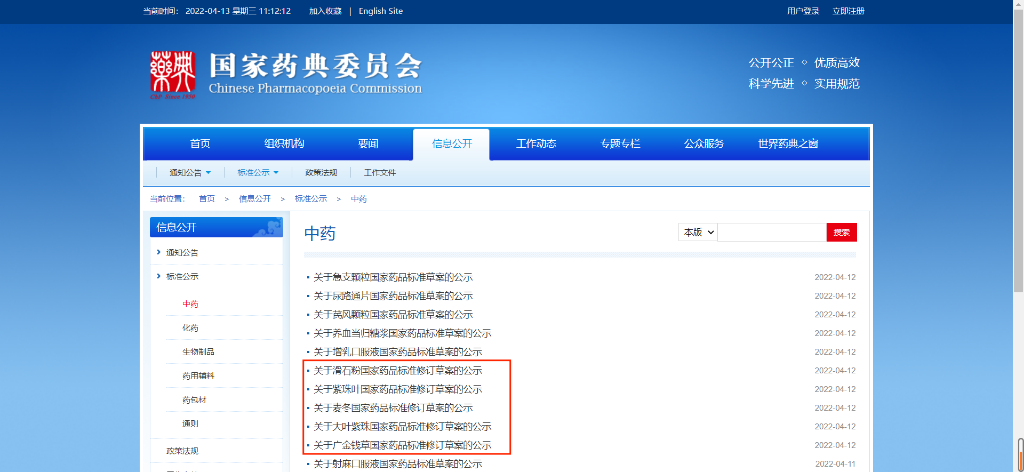
Task: Click 用户登录 login link
Action: pos(803,11)
